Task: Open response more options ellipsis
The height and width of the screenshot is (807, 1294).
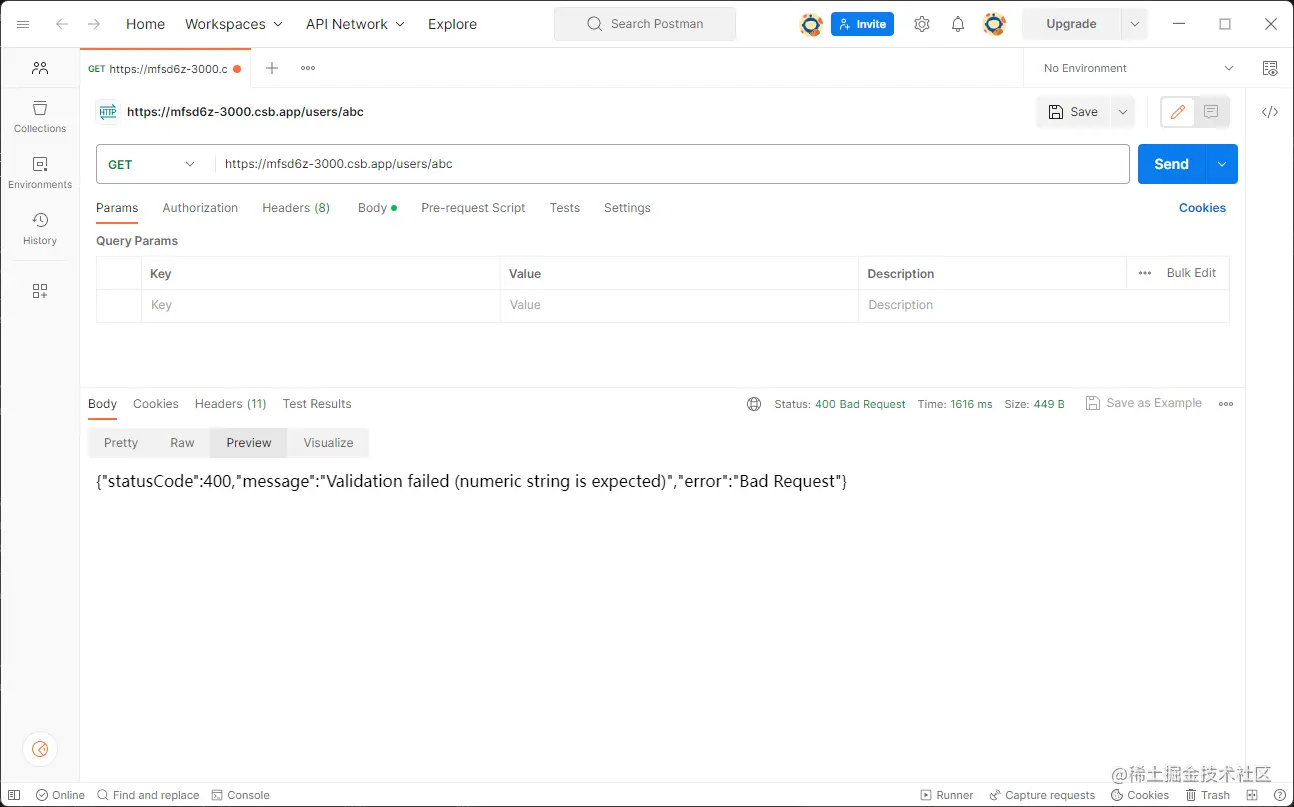Action: pos(1226,404)
